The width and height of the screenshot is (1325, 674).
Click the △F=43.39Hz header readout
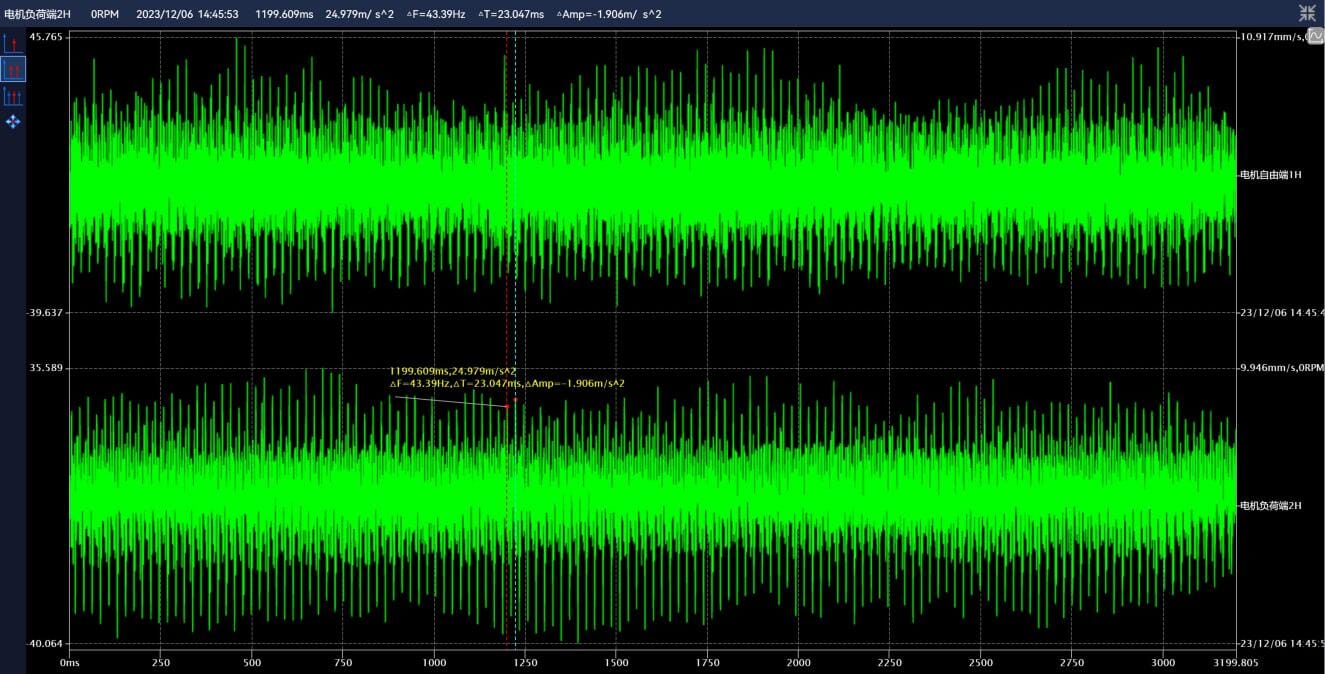(435, 14)
